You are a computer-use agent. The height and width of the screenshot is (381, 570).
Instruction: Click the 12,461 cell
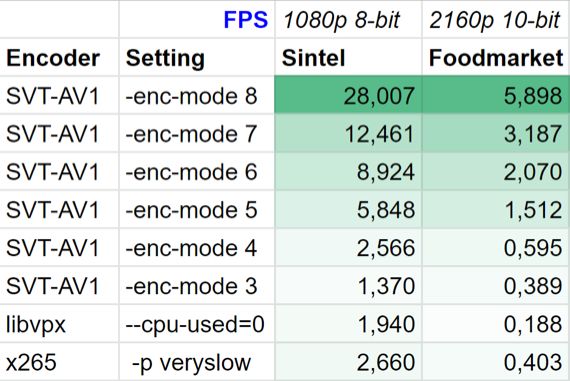point(348,133)
